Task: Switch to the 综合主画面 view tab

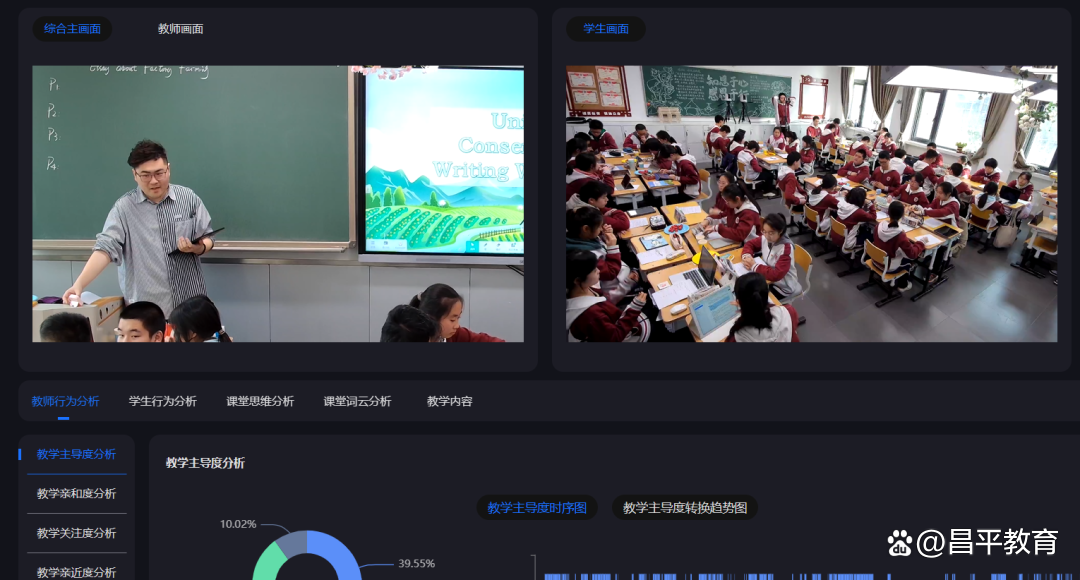Action: click(72, 29)
